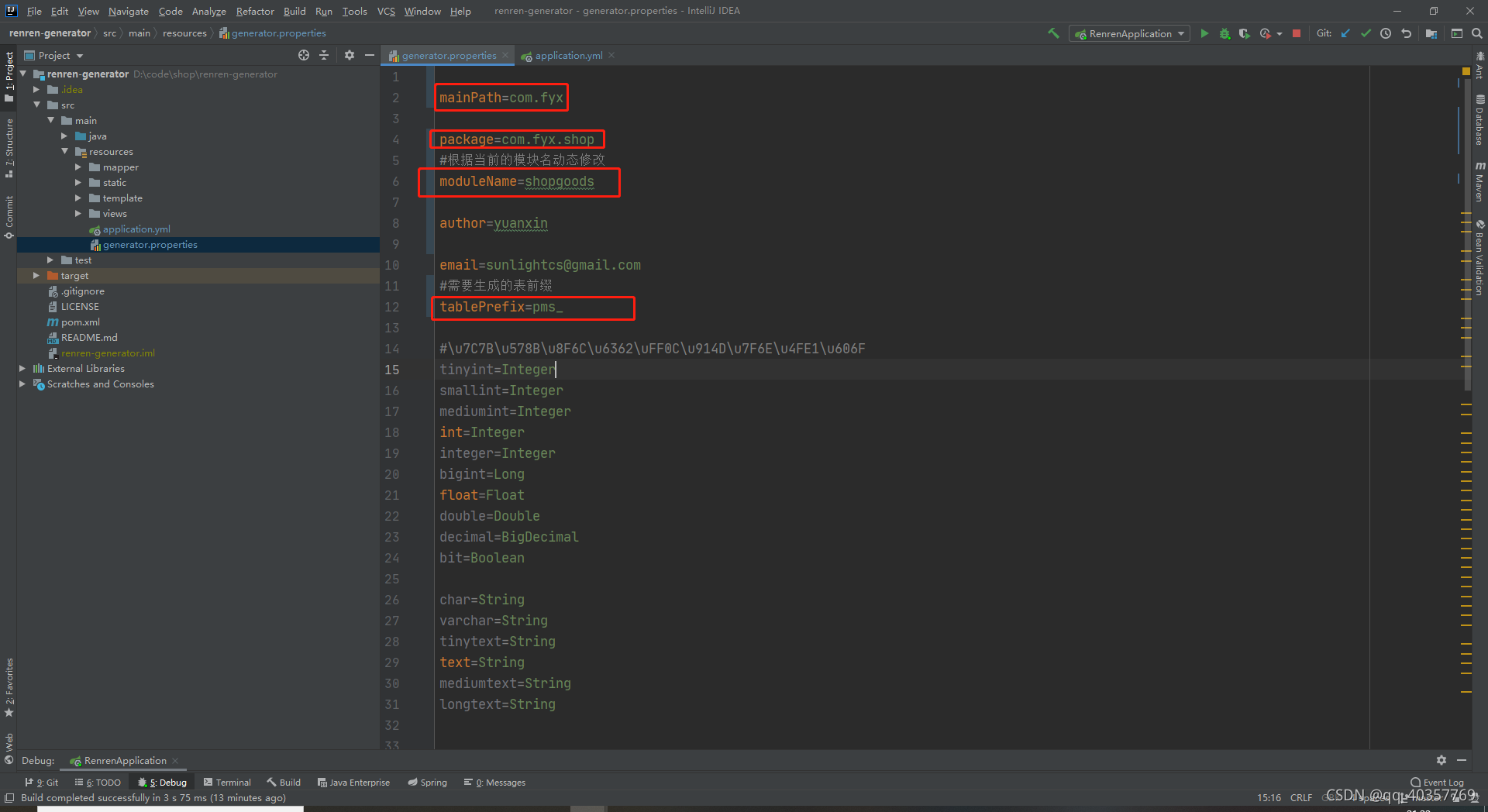Run with coverage shield icon

point(1245,33)
